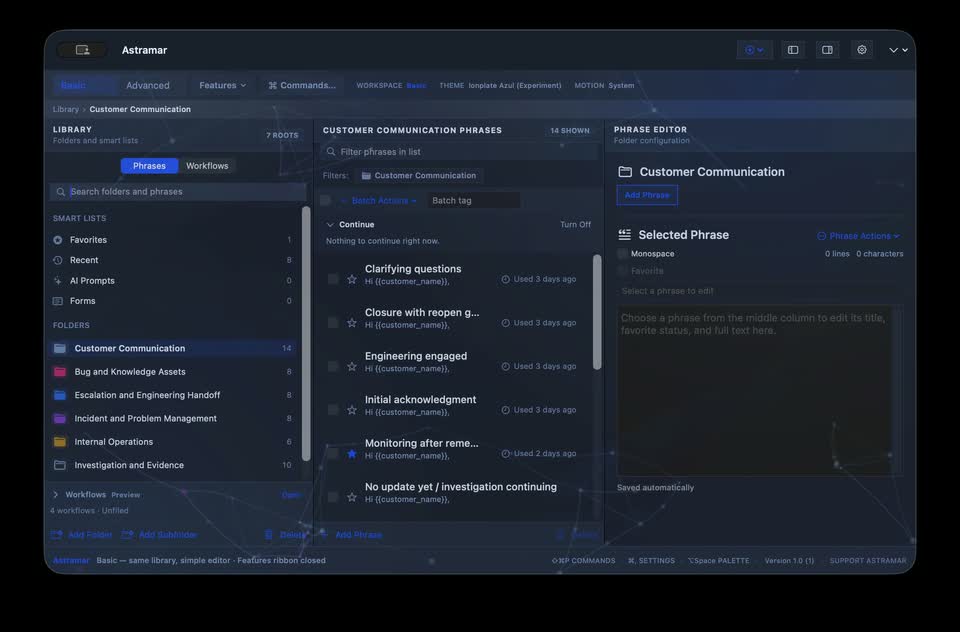The width and height of the screenshot is (960, 632).
Task: Check the Engineering engaged row checkbox
Action: point(333,366)
